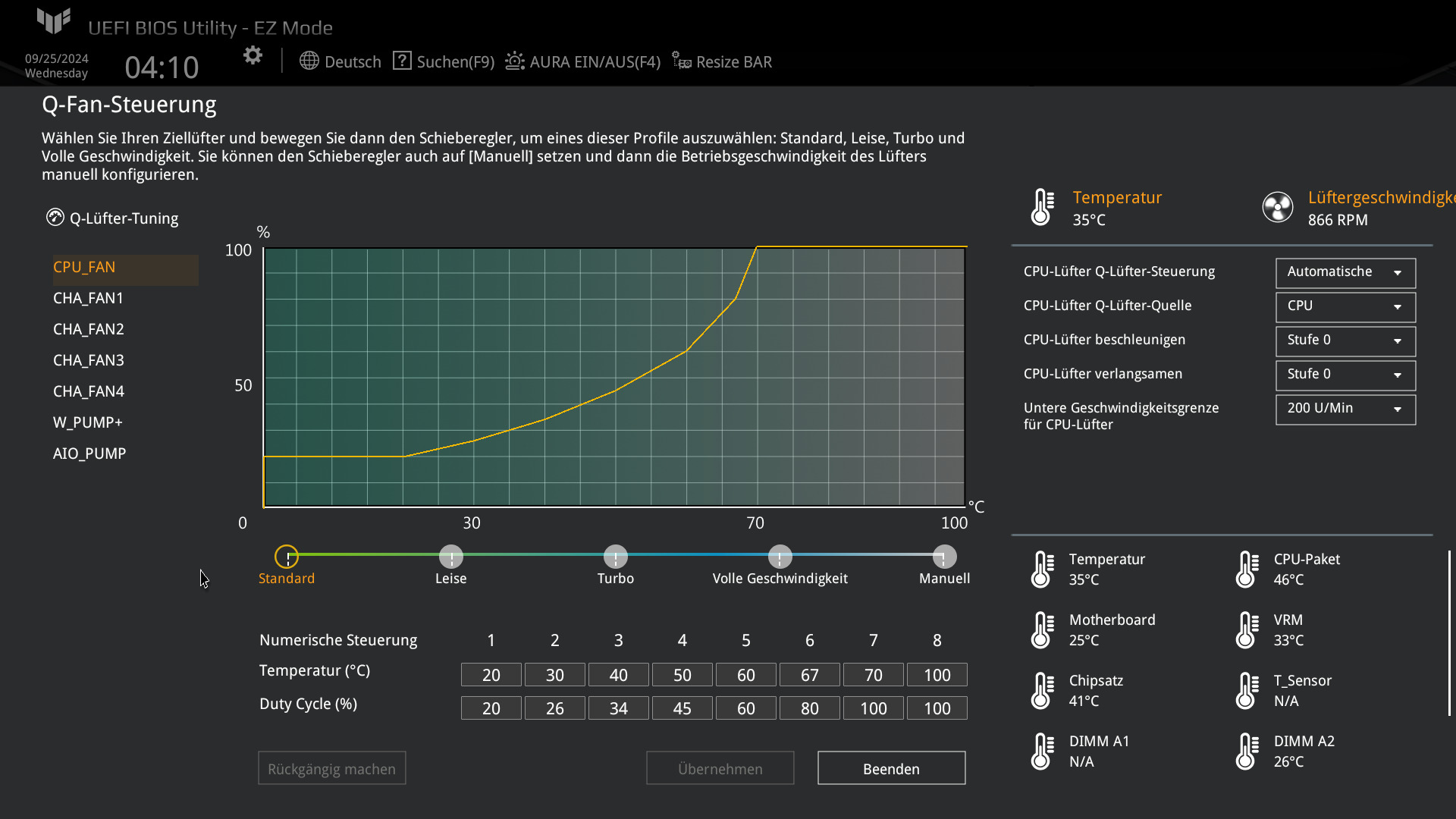Viewport: 1456px width, 819px height.
Task: Click the Q-Lüfter-Tuning gauge icon
Action: point(55,218)
